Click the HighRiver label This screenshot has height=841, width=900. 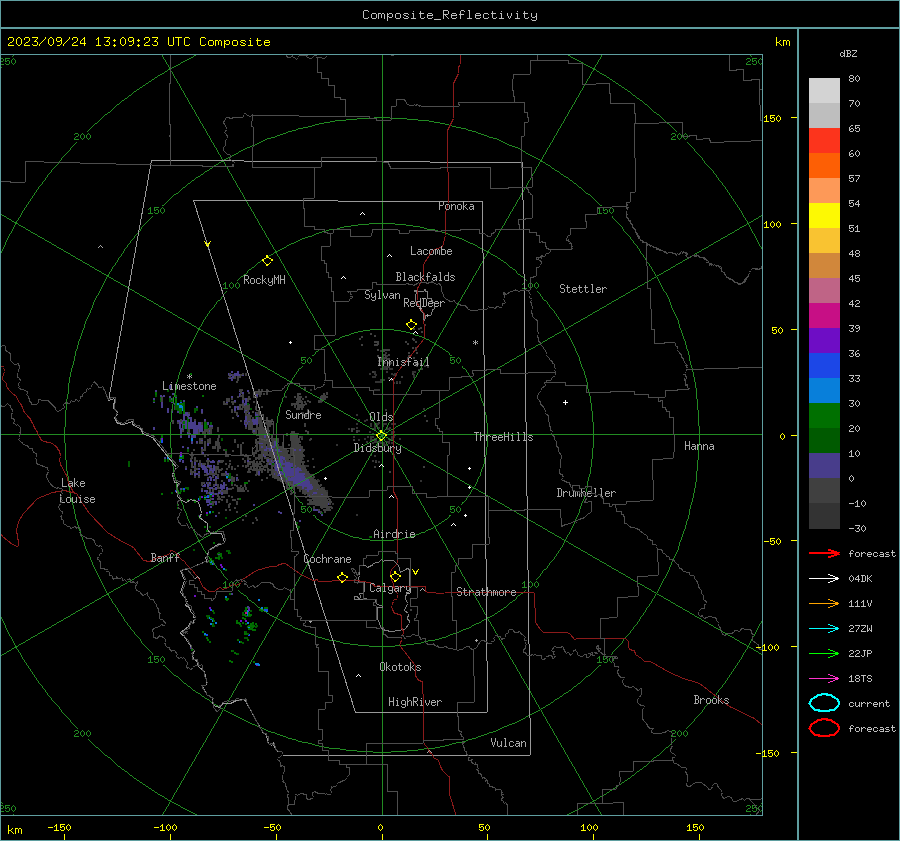[415, 702]
